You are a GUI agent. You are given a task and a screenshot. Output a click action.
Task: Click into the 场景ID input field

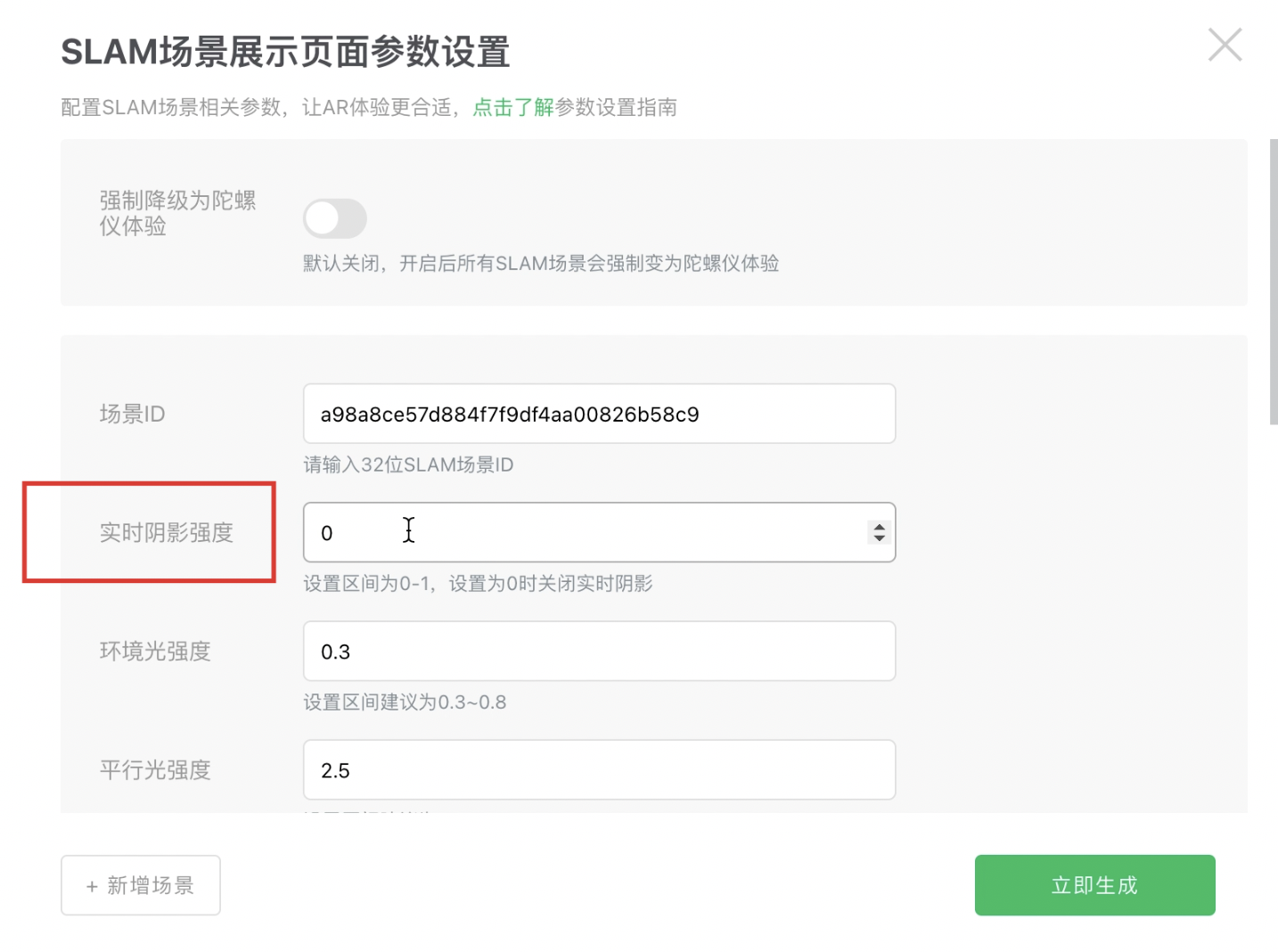(599, 414)
